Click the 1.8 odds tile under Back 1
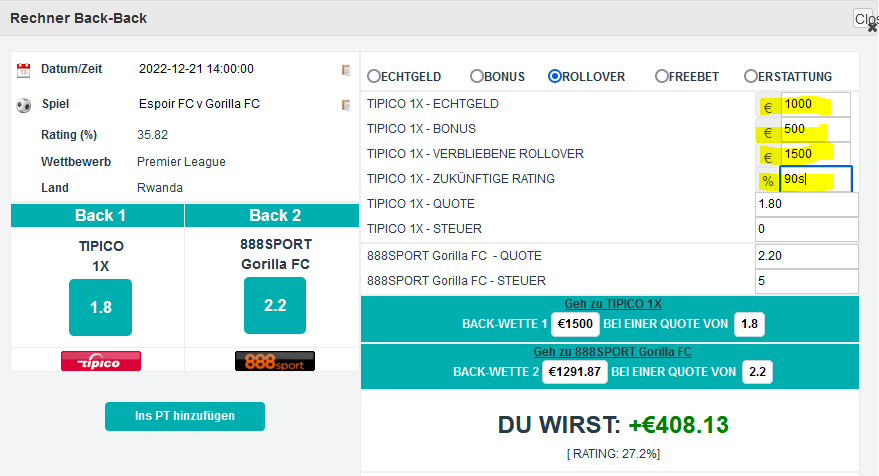 click(100, 307)
